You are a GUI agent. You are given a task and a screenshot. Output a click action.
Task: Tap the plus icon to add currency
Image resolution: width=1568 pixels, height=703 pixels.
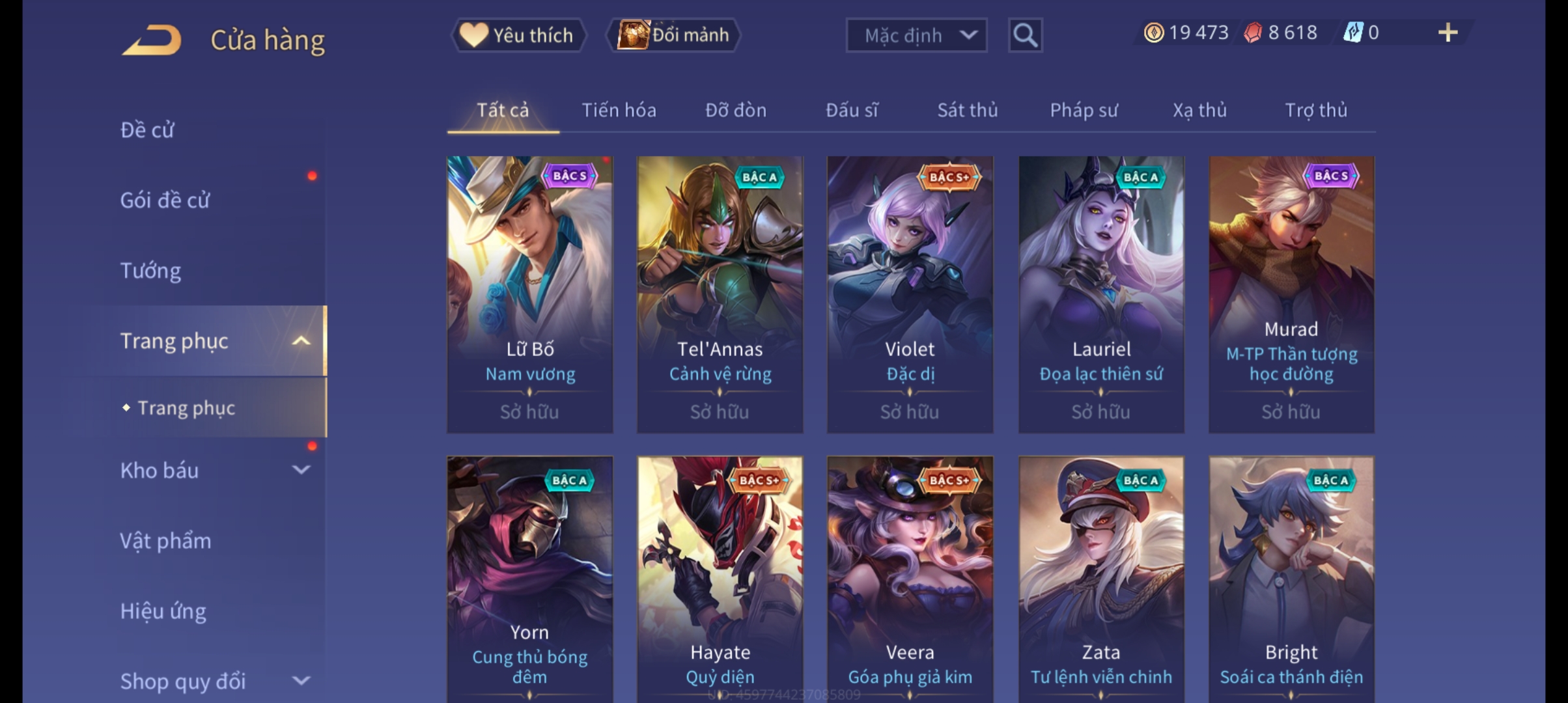[1448, 33]
